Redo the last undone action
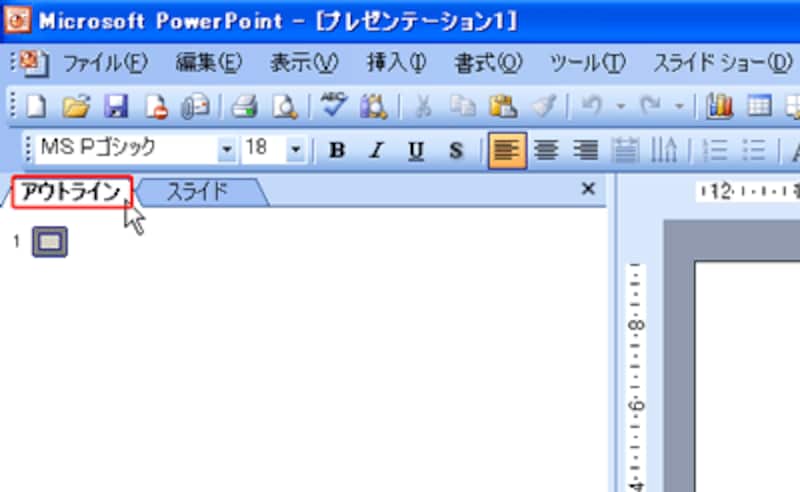This screenshot has height=492, width=800. tap(651, 106)
